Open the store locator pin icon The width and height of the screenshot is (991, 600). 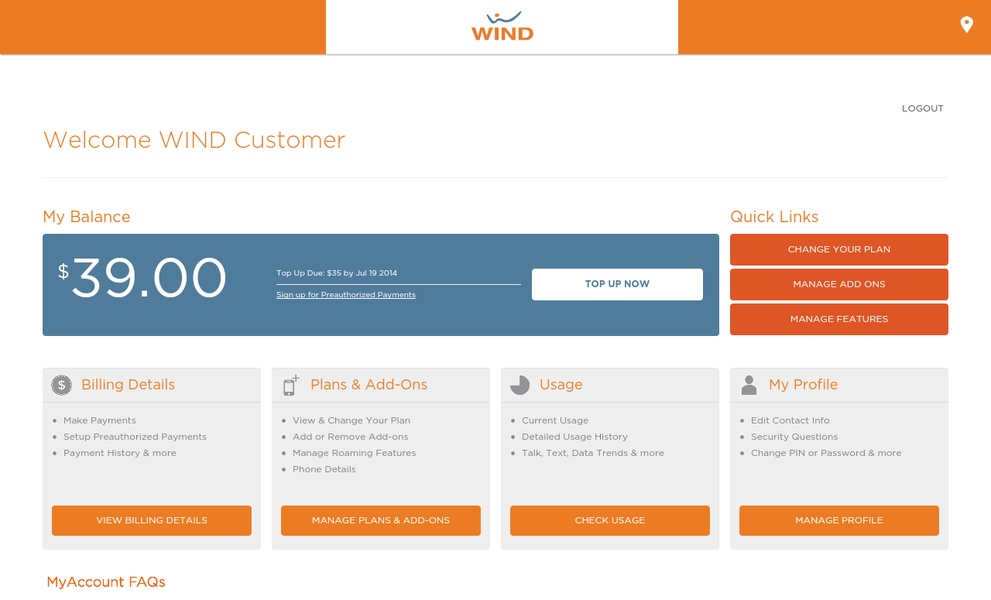coord(966,25)
